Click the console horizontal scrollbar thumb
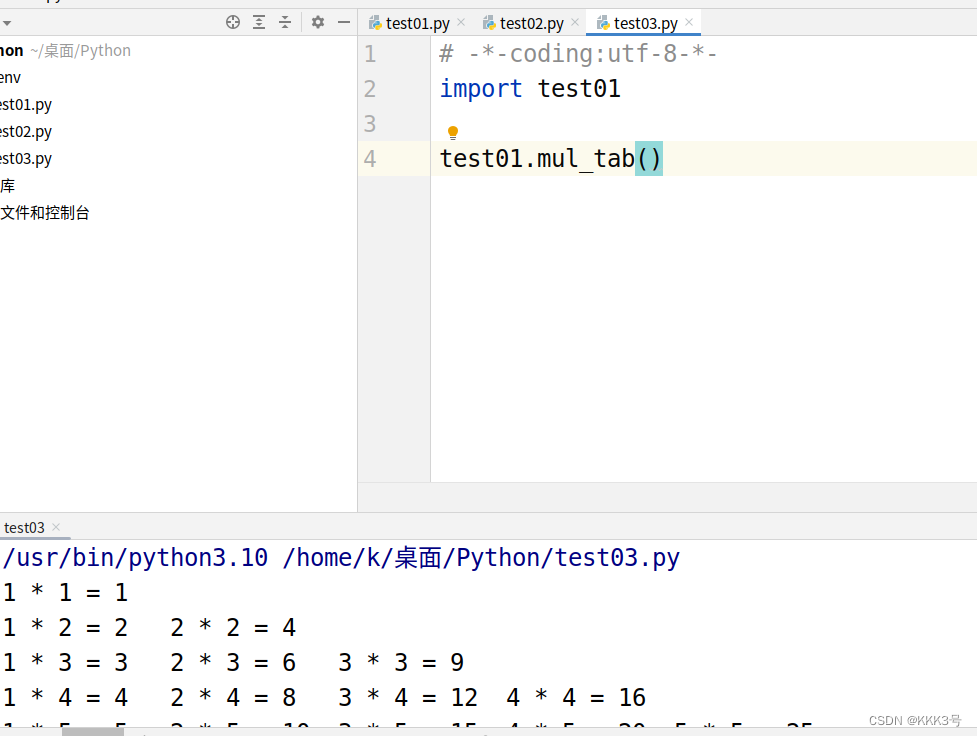Viewport: 977px width, 736px height. pos(93,732)
